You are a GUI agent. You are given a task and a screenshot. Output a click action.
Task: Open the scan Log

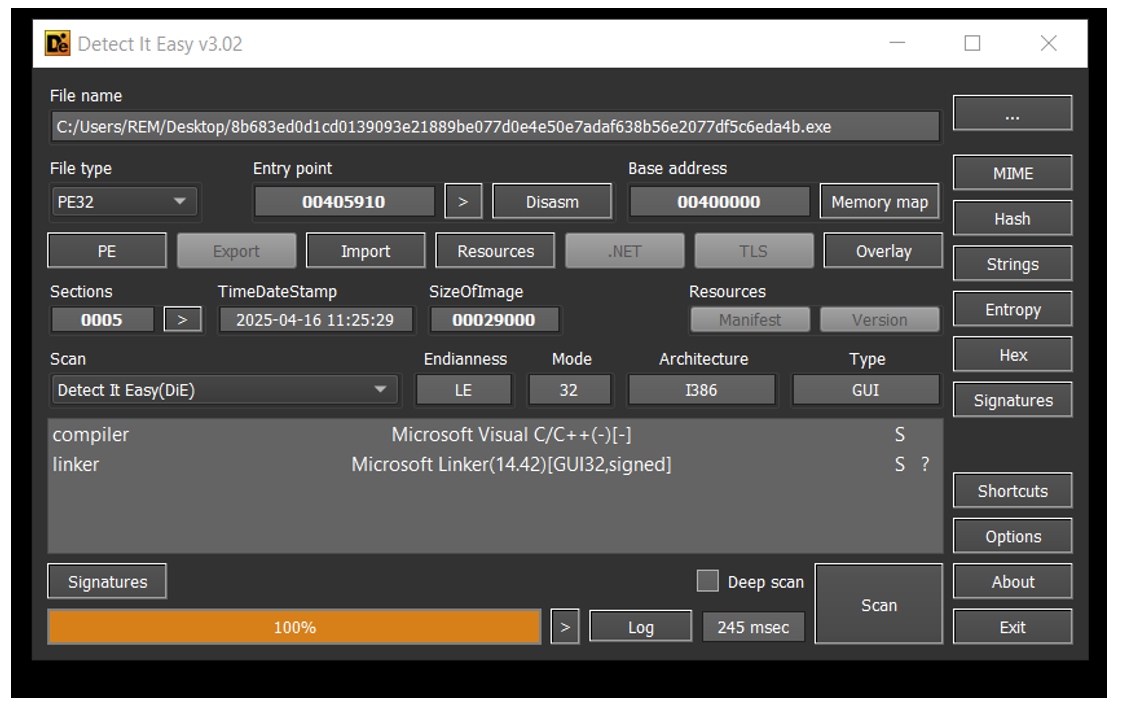click(641, 627)
